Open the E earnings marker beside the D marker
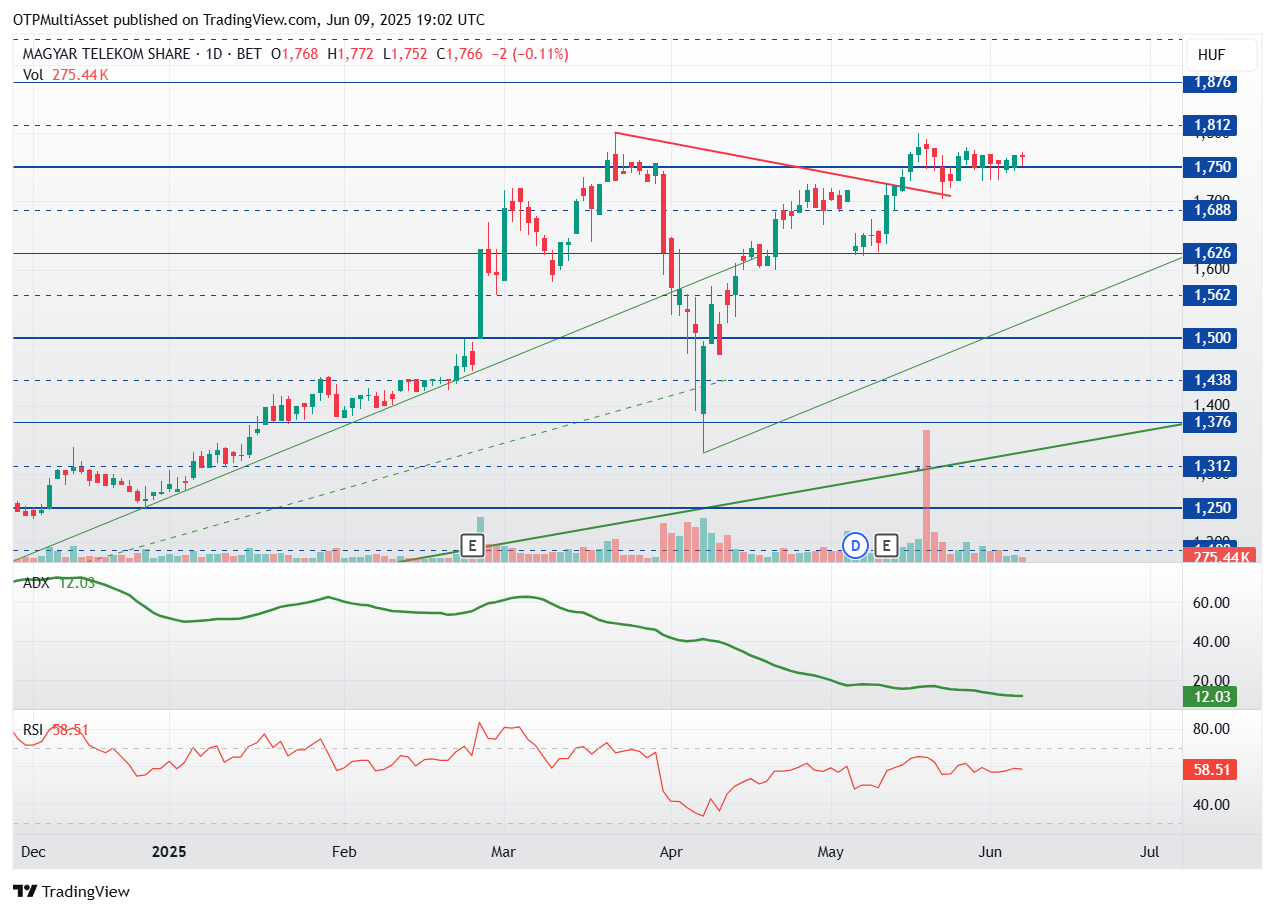1275x913 pixels. [x=885, y=545]
